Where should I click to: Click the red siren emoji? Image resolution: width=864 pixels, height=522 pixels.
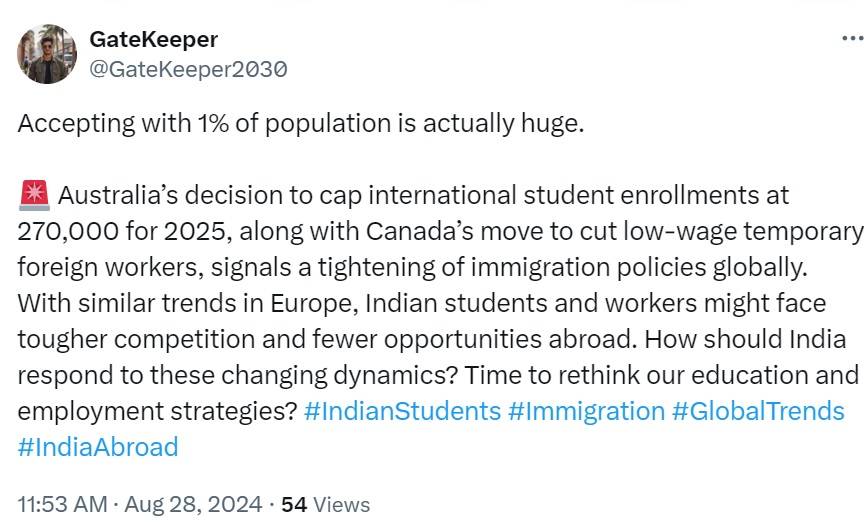34,194
